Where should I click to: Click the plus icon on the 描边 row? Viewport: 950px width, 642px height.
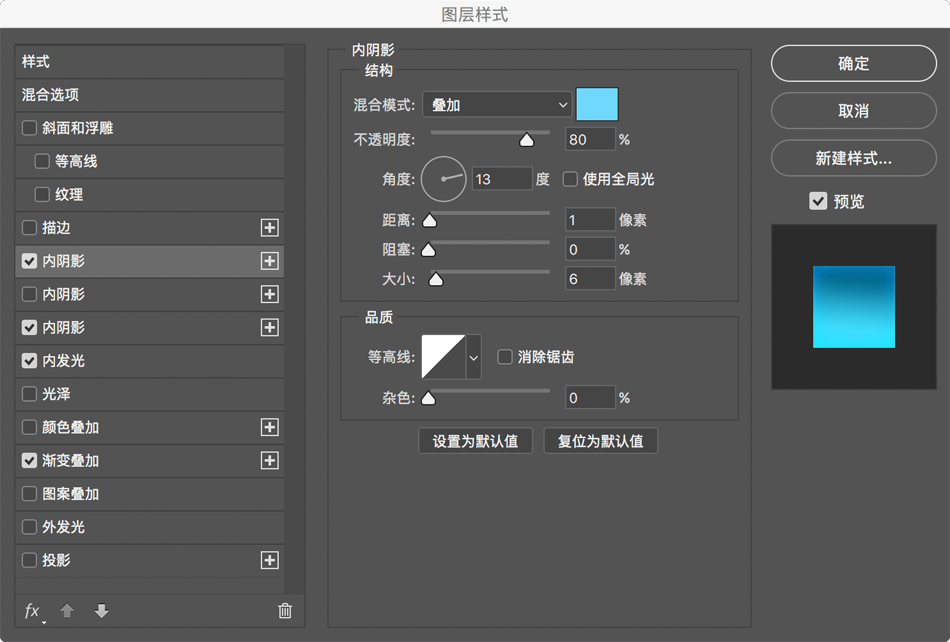[x=270, y=228]
